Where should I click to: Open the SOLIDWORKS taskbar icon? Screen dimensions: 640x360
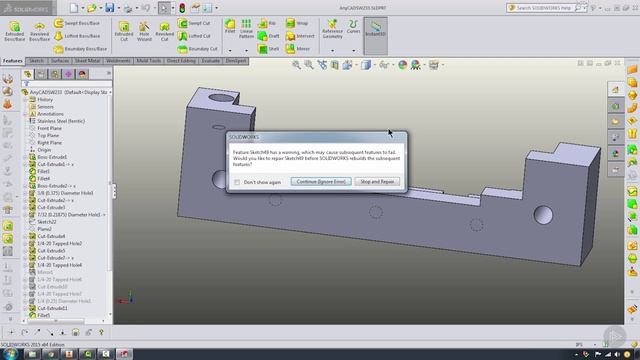pos(124,354)
